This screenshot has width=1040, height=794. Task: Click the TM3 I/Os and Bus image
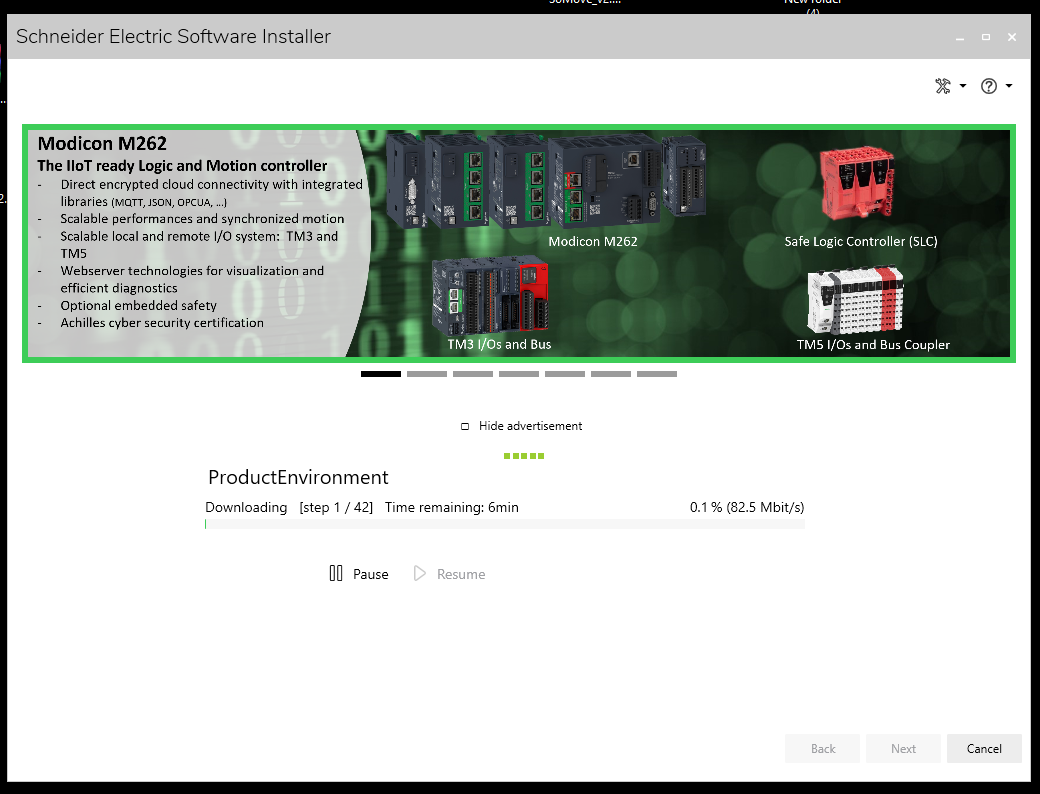(x=490, y=296)
